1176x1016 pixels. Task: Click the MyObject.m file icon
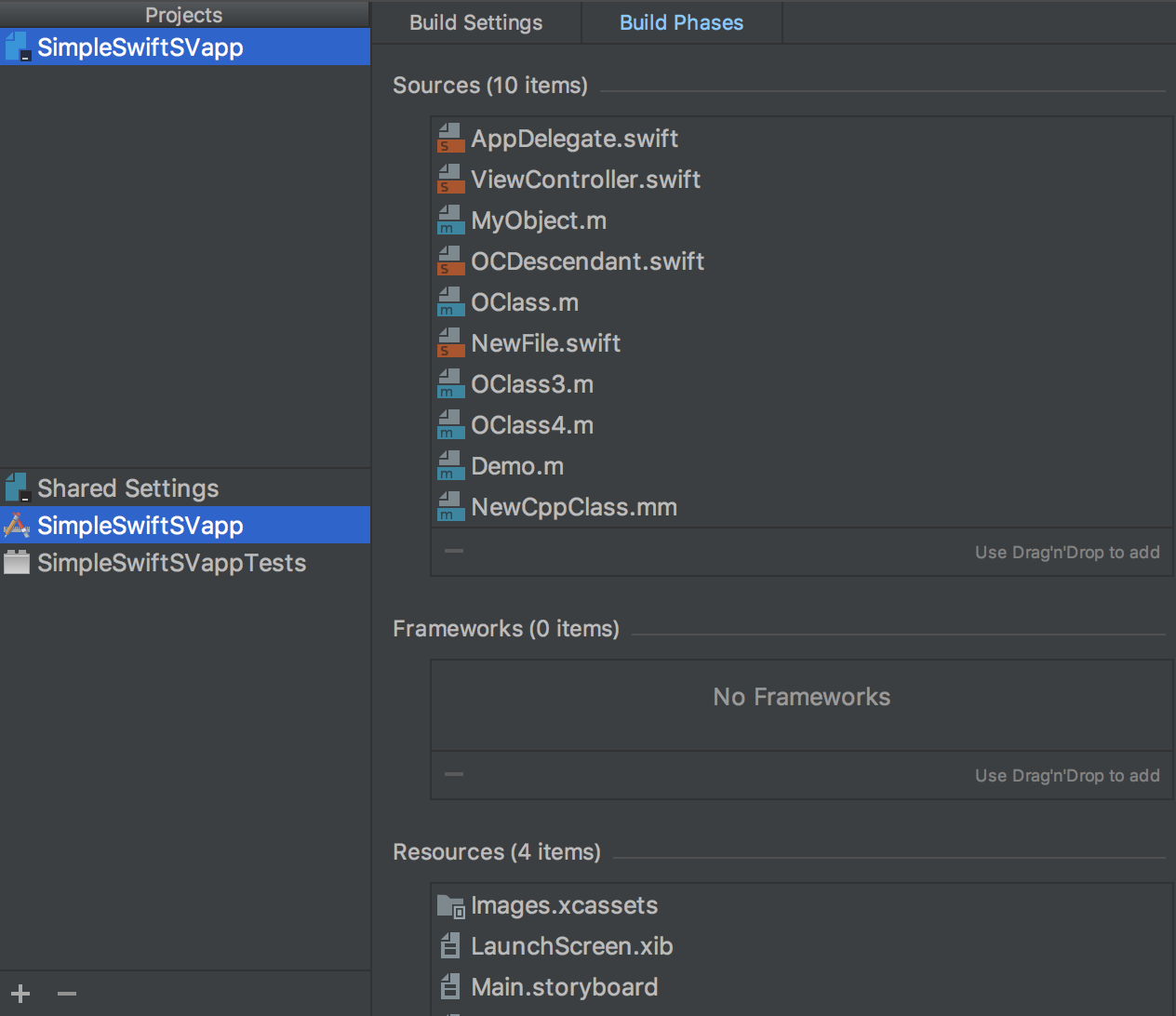point(450,221)
